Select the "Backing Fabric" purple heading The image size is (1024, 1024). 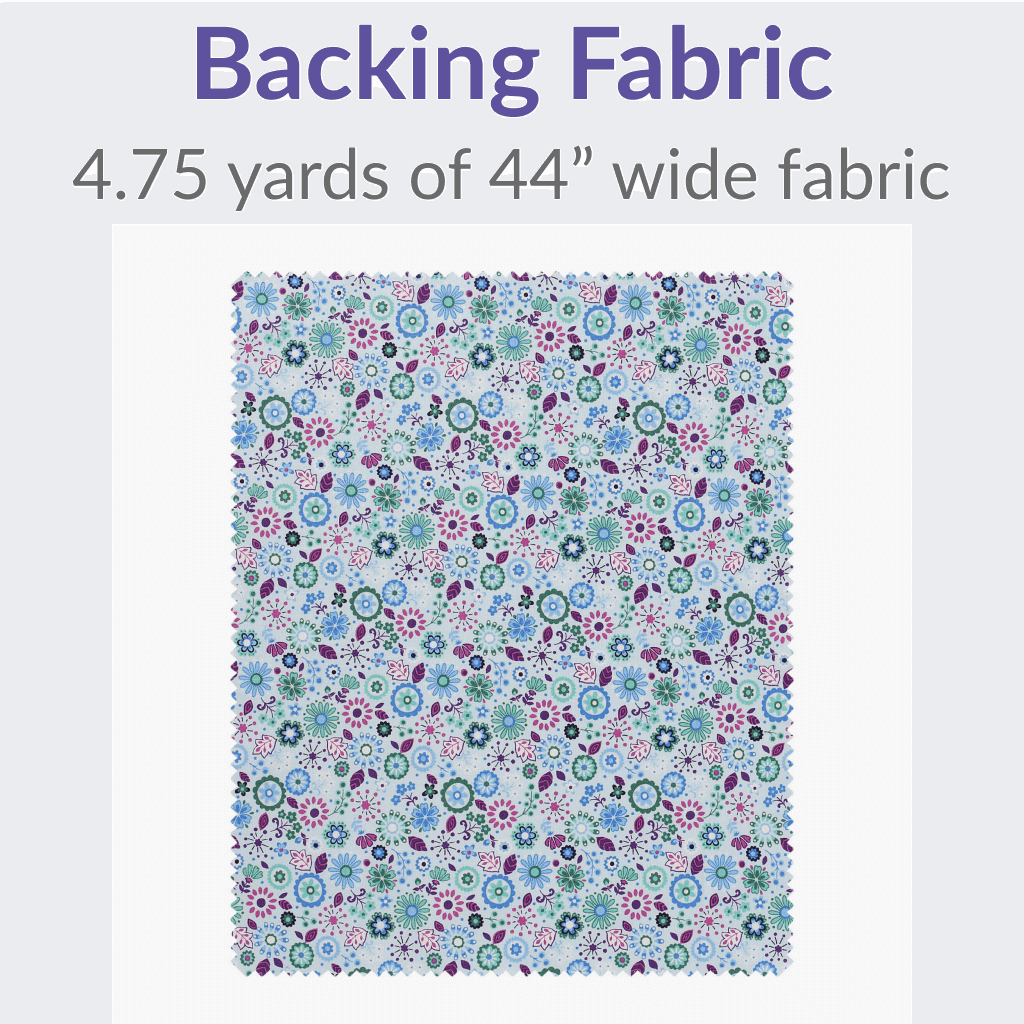pyautogui.click(x=513, y=65)
